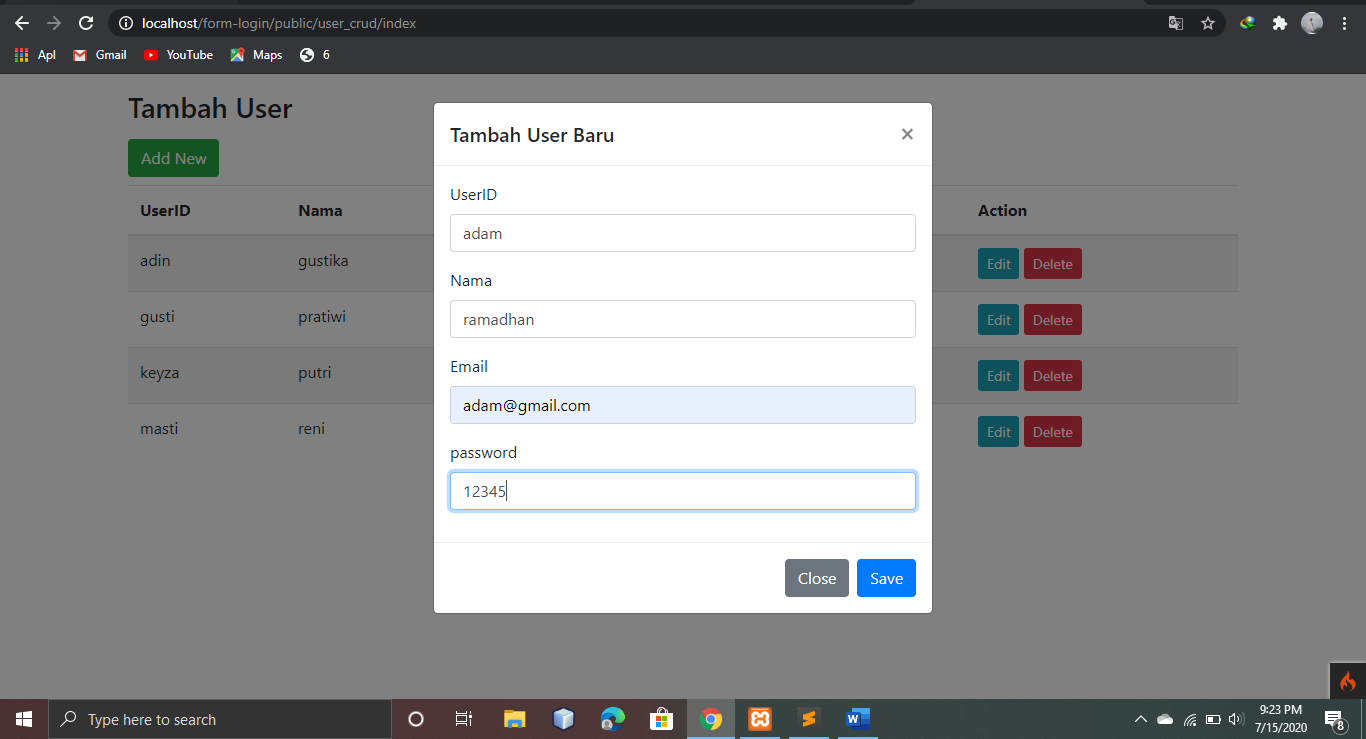Click the 'reni' table cell
The image size is (1366, 739).
[x=311, y=429]
